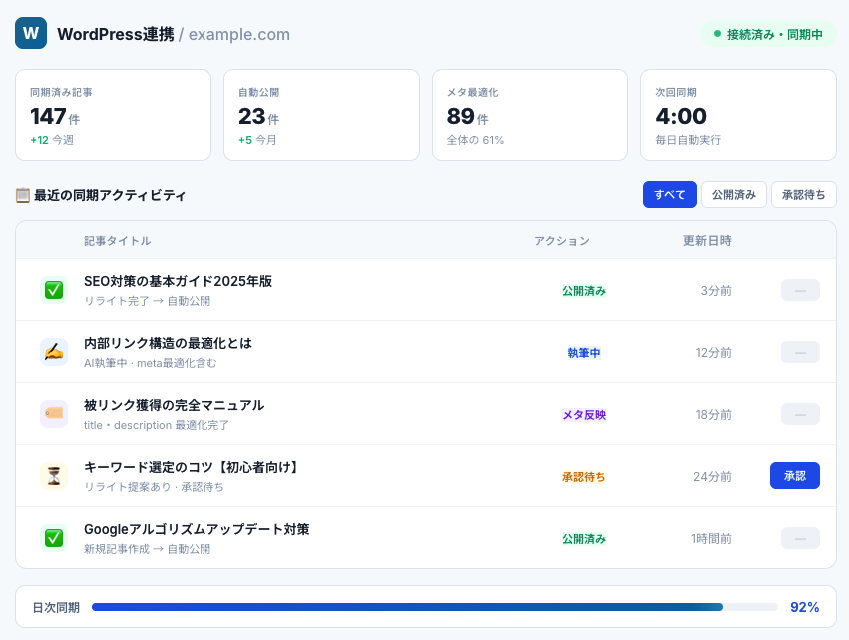Open the 執筆中 status for 内部リンク構造の最適化とは
Image resolution: width=849 pixels, height=640 pixels.
pos(584,352)
